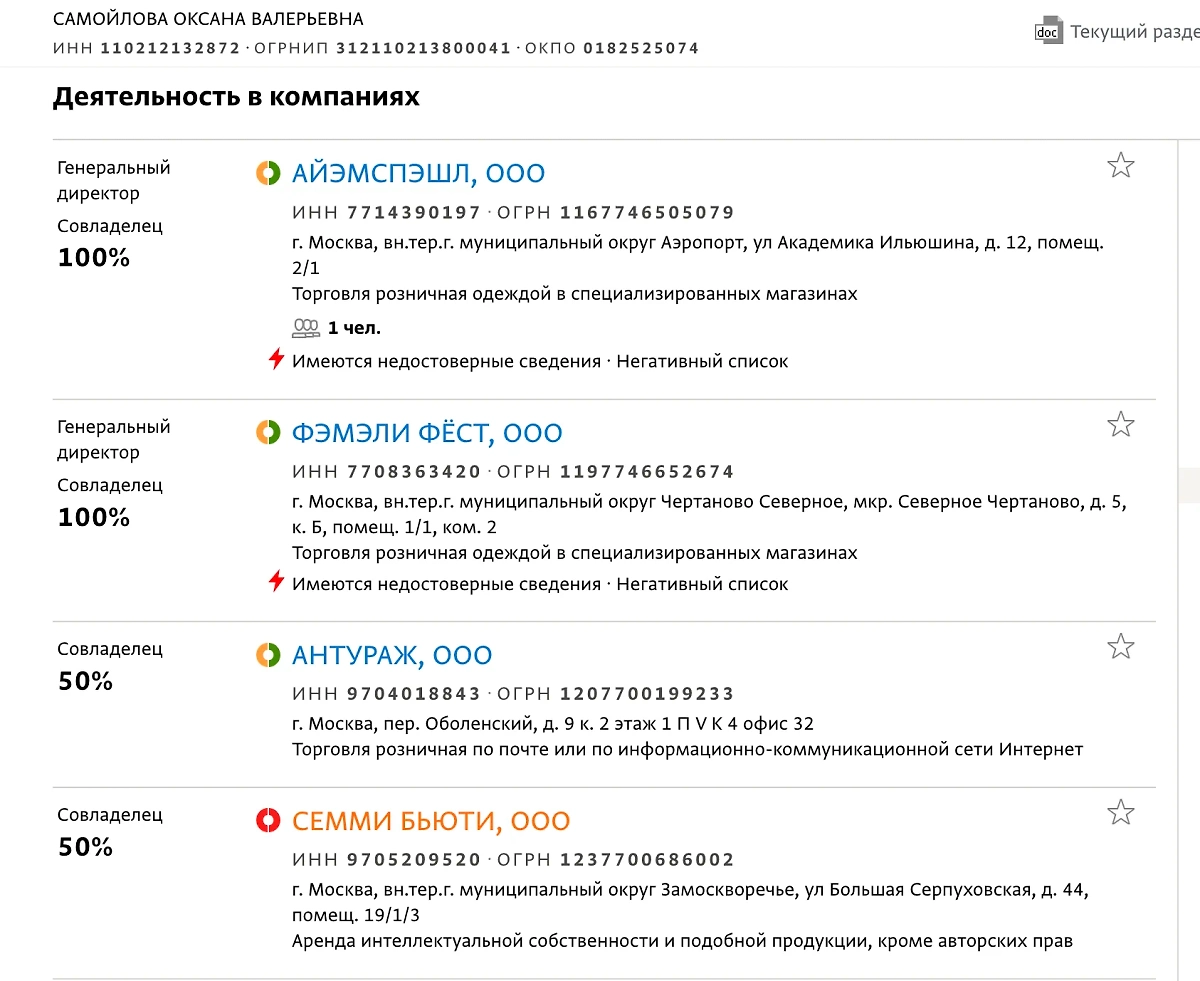Screen dimensions: 1200x981
Task: Click the red status icon of СЕММИ БЬЮТИ, ООО
Action: pos(268,819)
